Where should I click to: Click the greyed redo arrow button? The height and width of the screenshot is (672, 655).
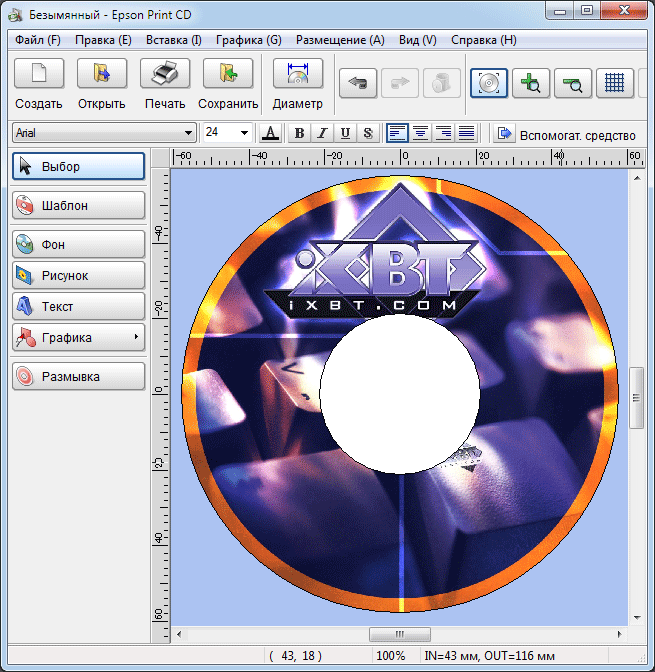(x=400, y=83)
